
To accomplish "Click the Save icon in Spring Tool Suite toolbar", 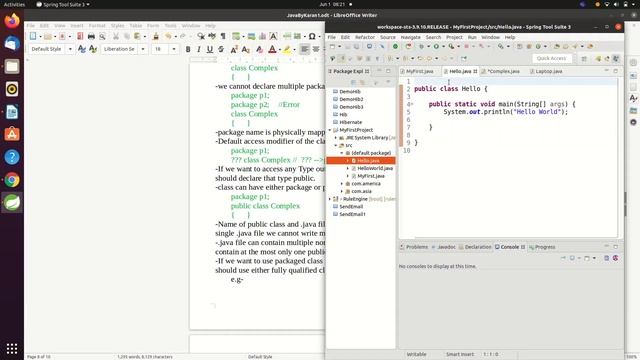I will pos(347,46).
